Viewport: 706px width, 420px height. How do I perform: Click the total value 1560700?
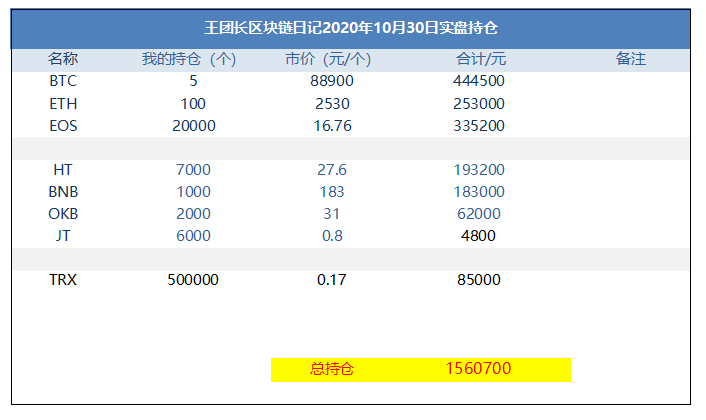(x=478, y=369)
